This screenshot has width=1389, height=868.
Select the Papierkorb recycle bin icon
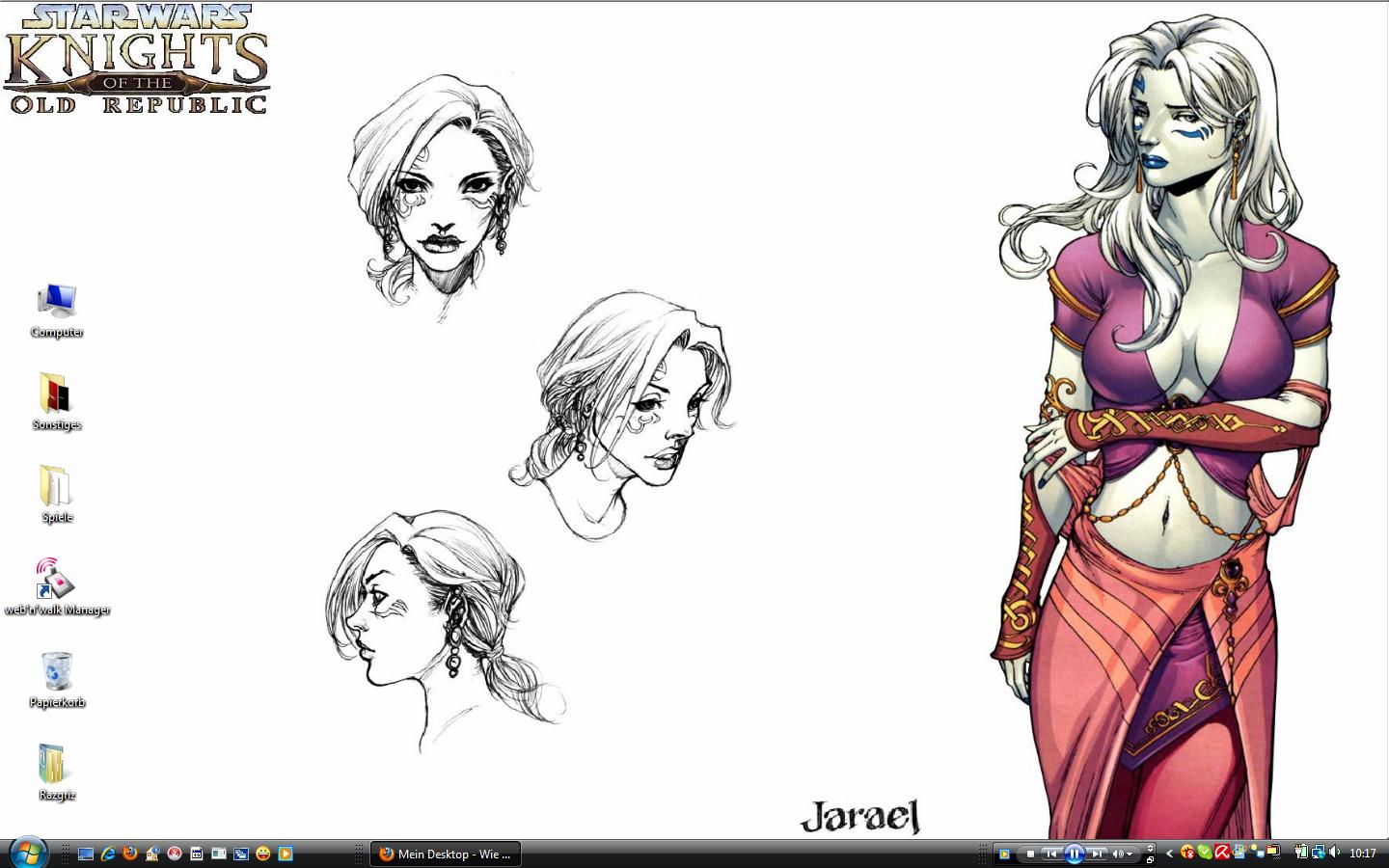57,680
